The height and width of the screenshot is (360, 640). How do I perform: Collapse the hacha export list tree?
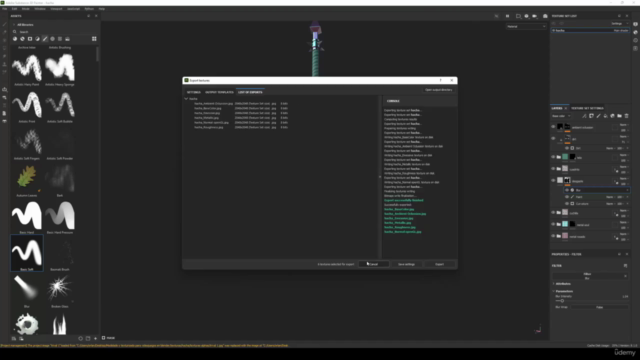186,99
